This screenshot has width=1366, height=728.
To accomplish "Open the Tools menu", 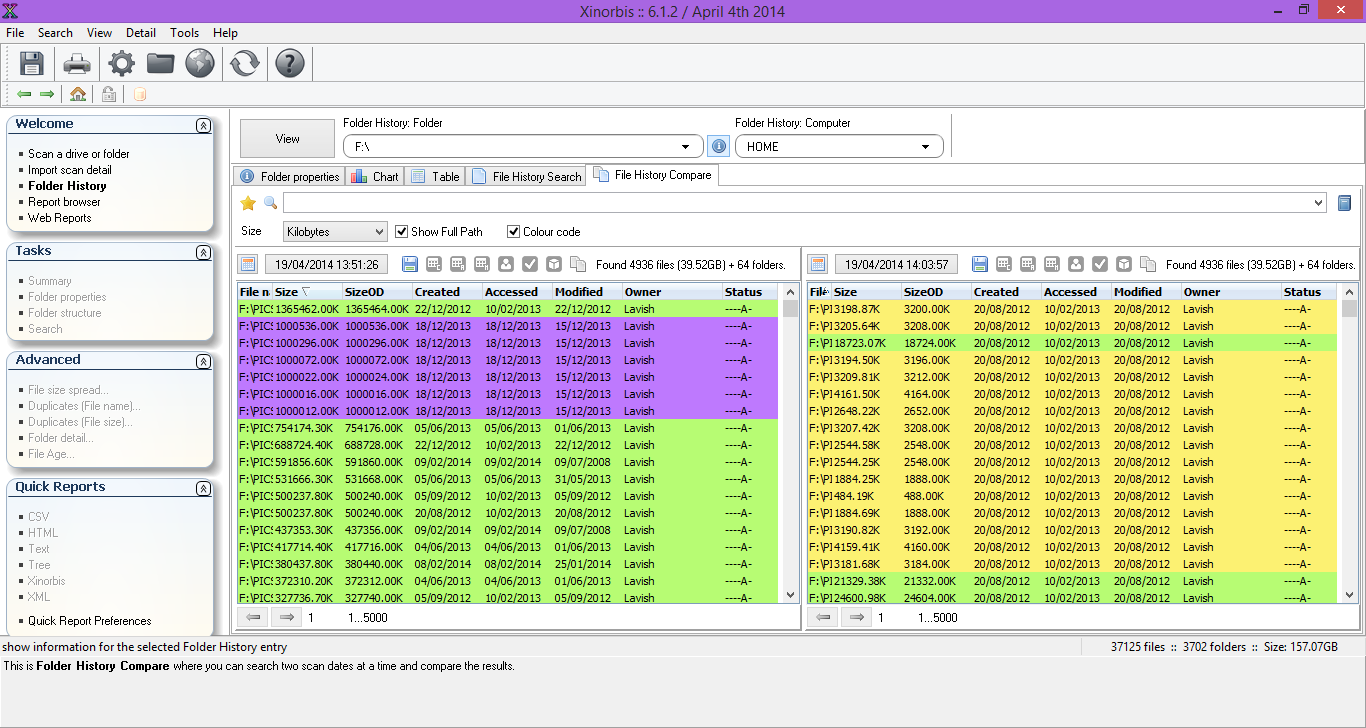I will tap(184, 33).
